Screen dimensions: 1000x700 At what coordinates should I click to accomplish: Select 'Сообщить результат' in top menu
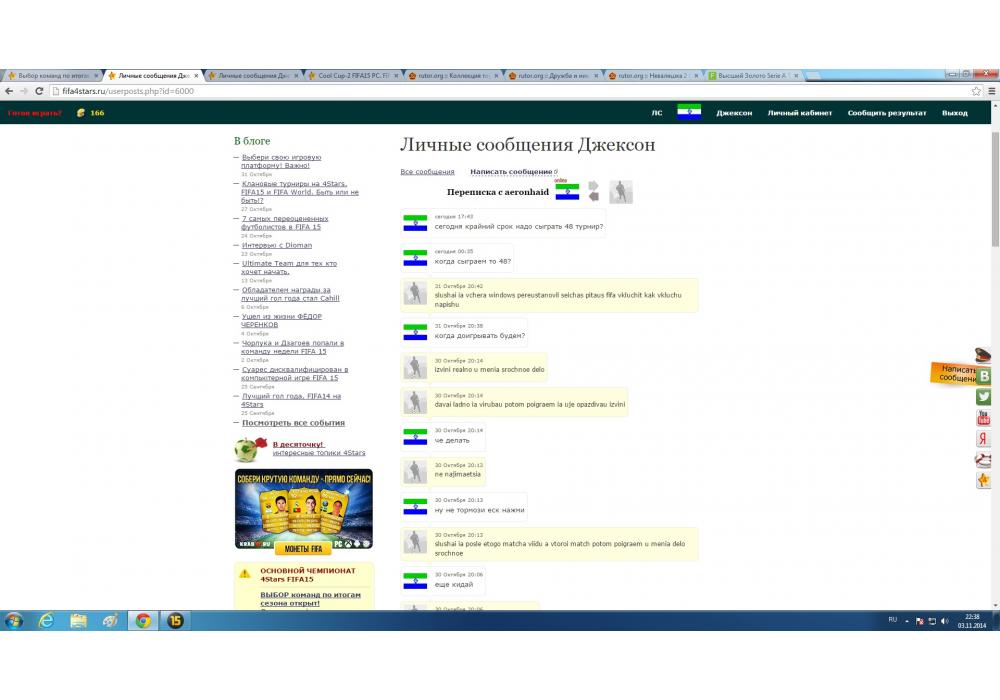886,113
